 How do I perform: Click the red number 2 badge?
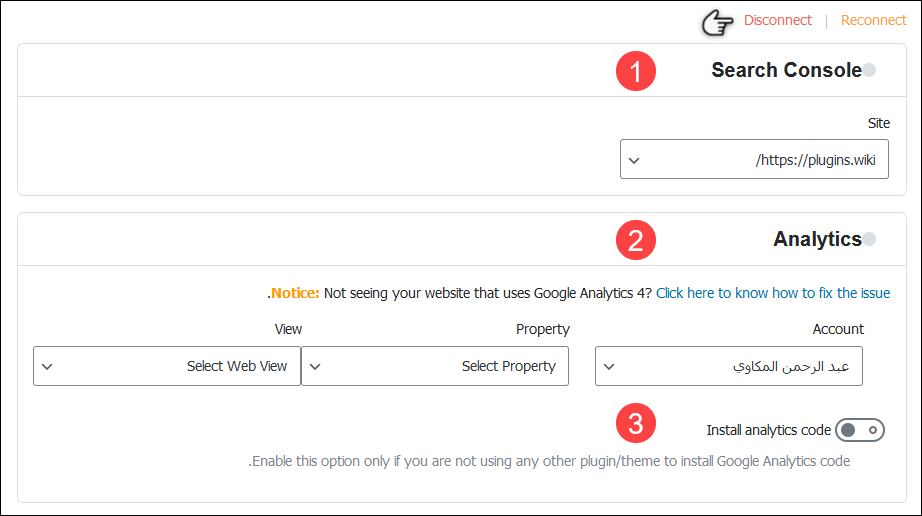tap(635, 240)
